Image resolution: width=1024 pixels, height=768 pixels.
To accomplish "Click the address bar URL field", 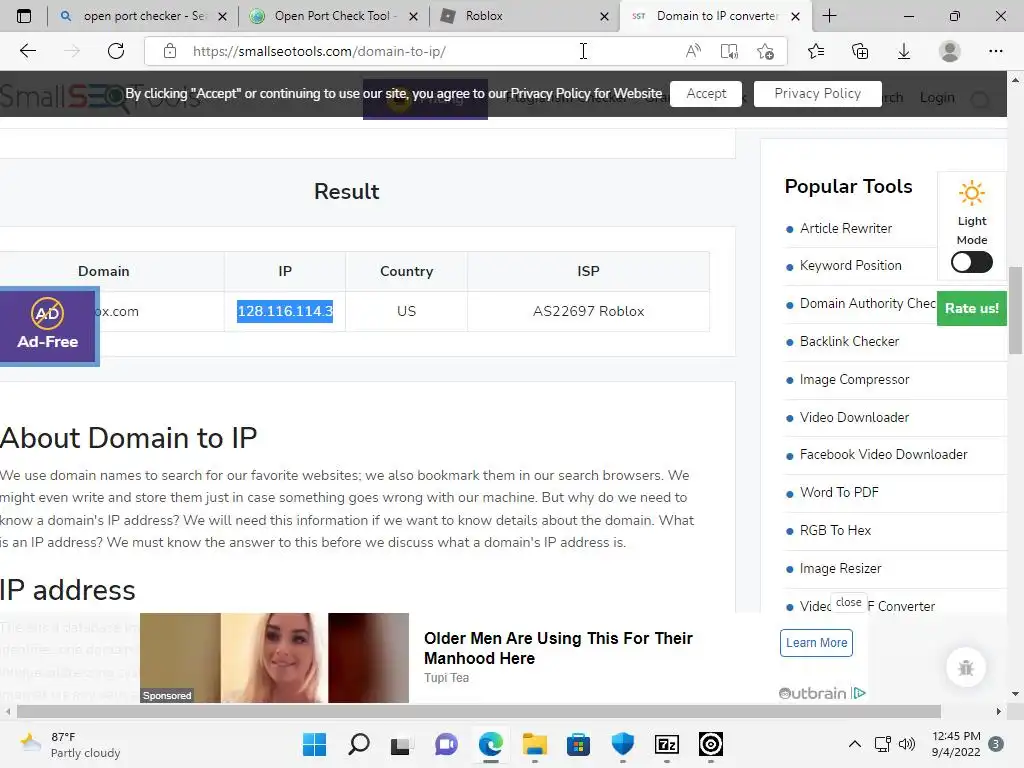I will (418, 51).
